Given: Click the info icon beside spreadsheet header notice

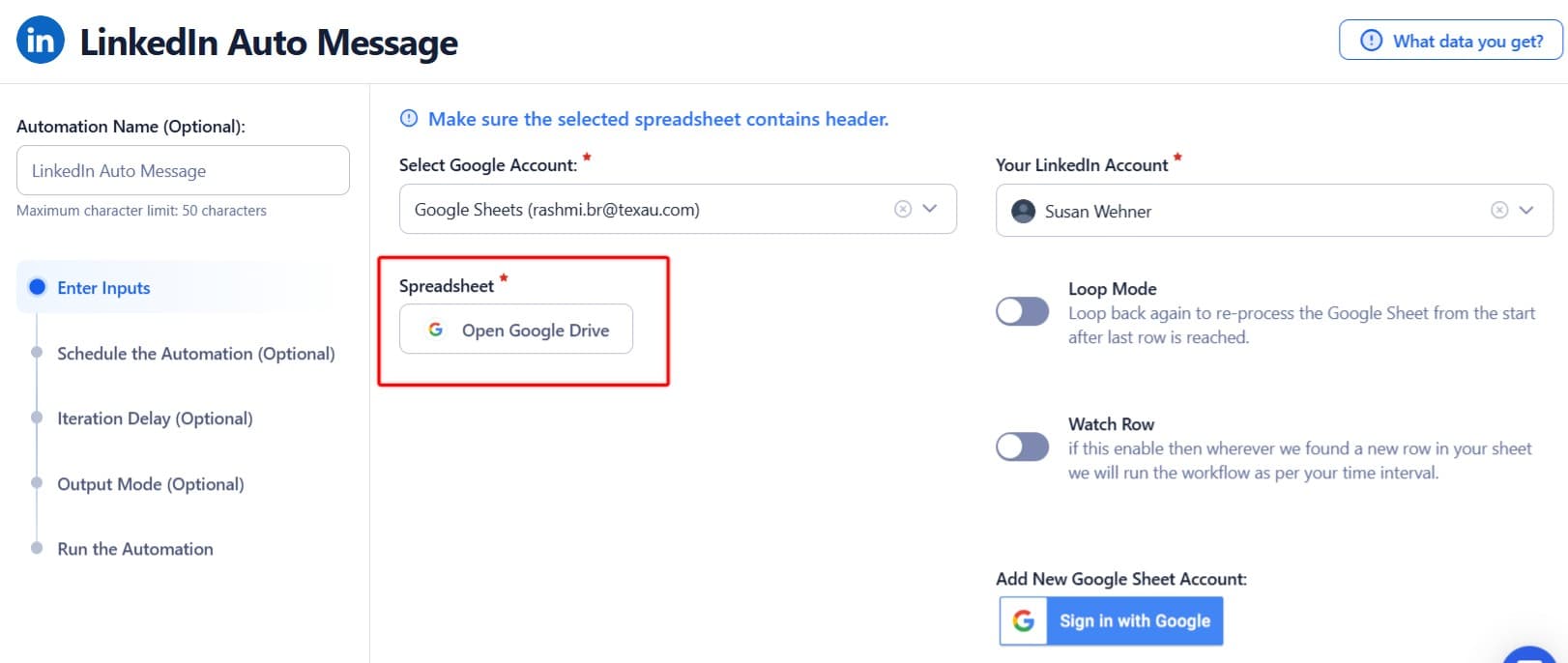Looking at the screenshot, I should tap(409, 119).
